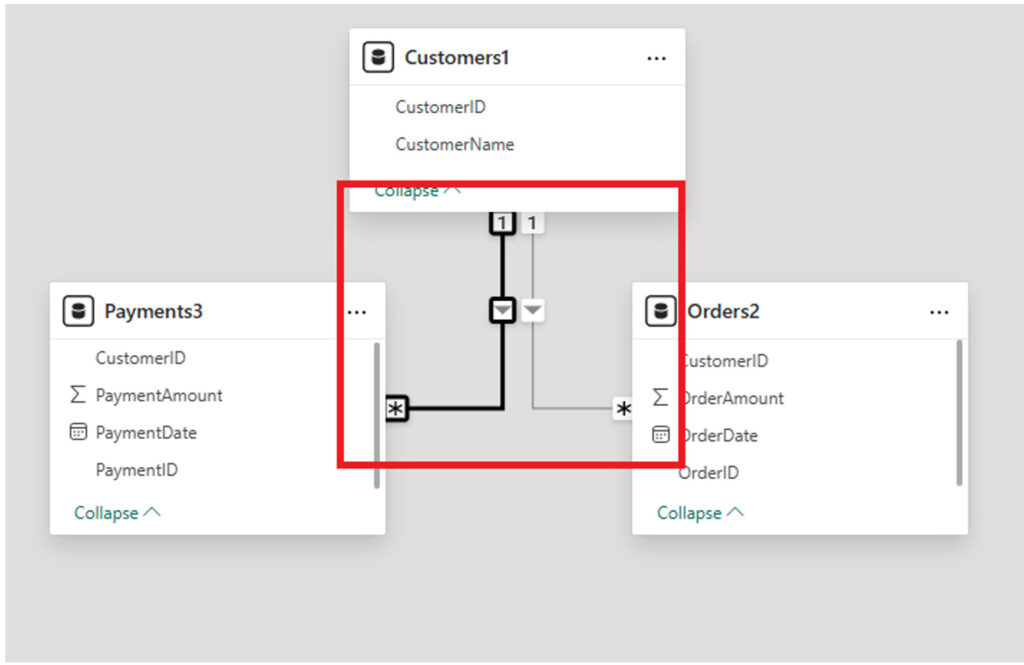Open the Customers1 more options menu
The image size is (1024, 665).
tap(656, 59)
